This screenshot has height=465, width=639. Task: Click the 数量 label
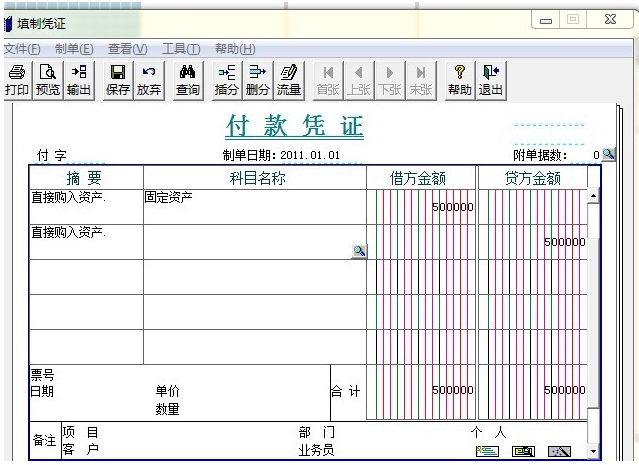coord(167,408)
